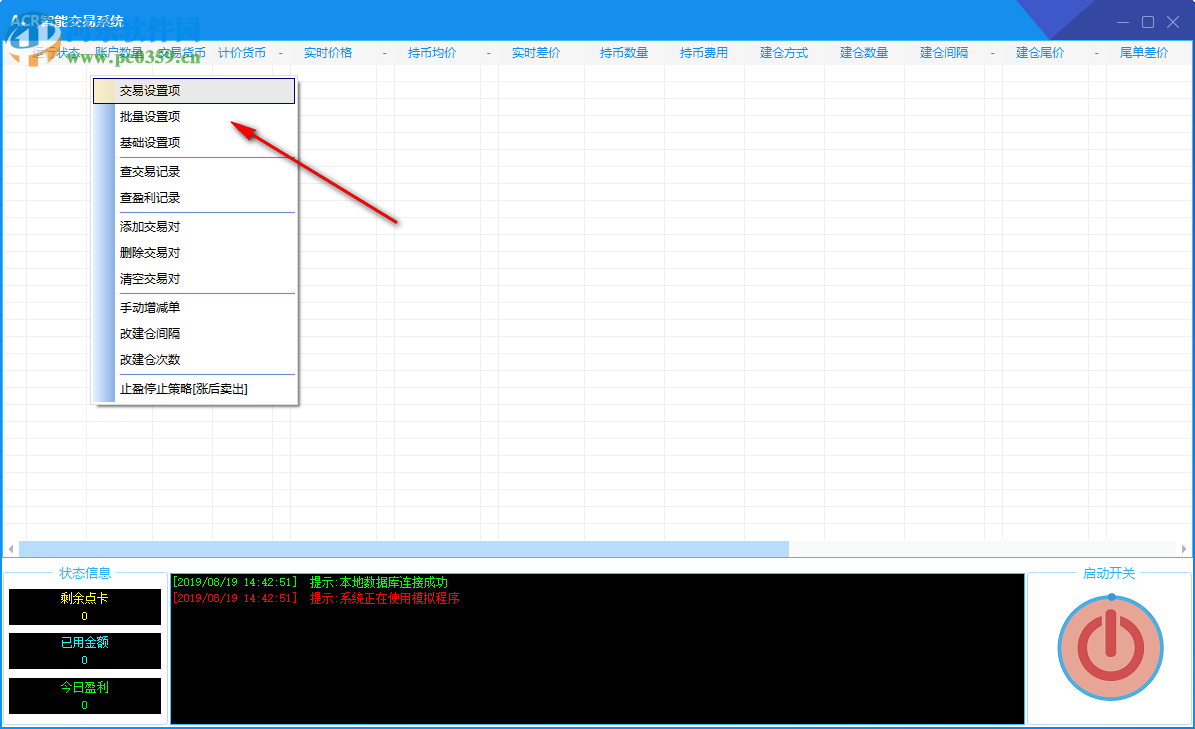Select 止盈停止策略[涨后卖出] menu item
Viewport: 1195px width, 729px height.
pos(194,388)
